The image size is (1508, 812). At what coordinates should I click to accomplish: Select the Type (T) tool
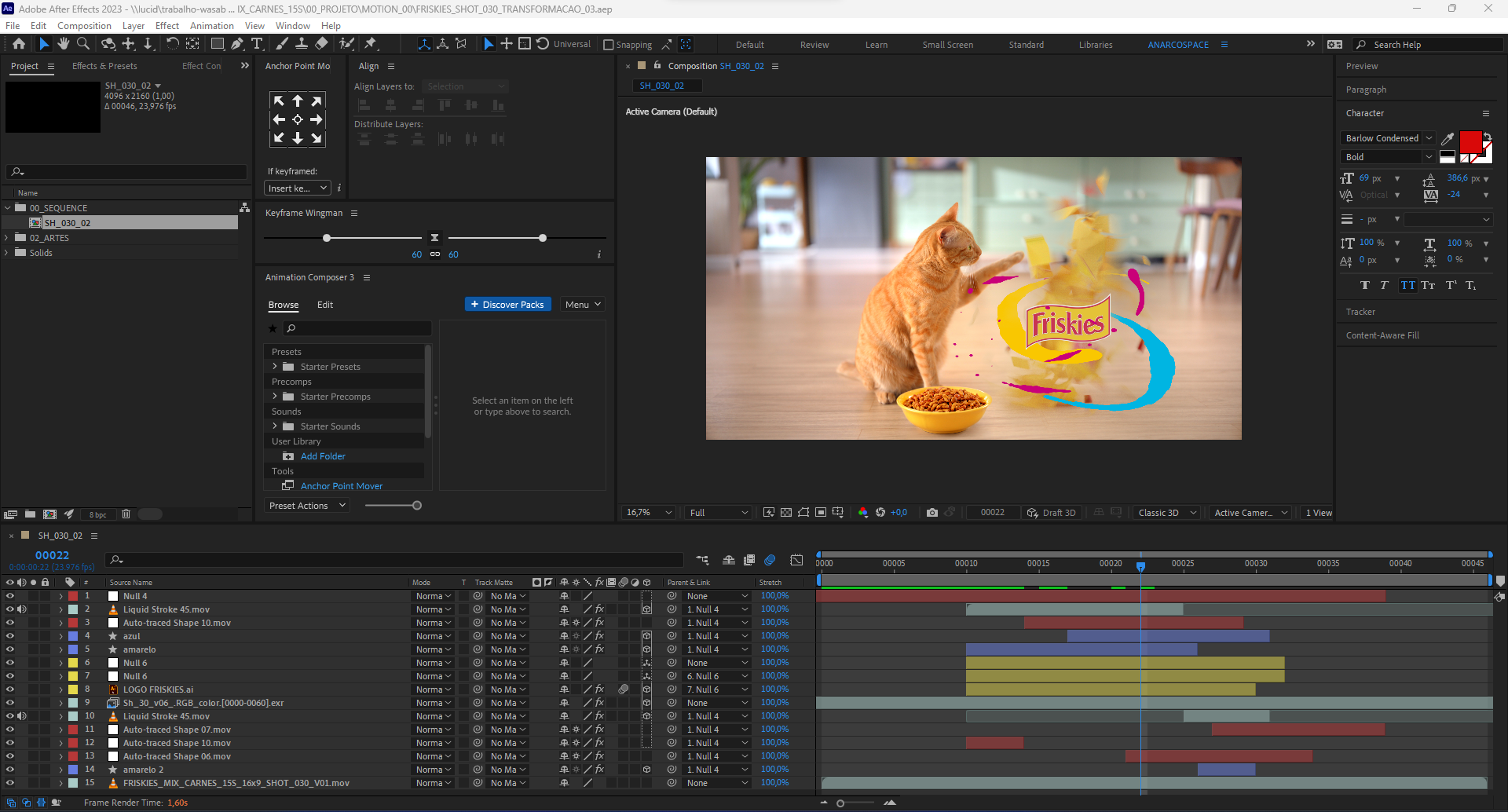coord(257,44)
